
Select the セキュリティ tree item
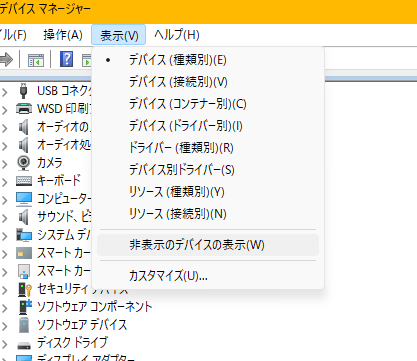[63, 289]
